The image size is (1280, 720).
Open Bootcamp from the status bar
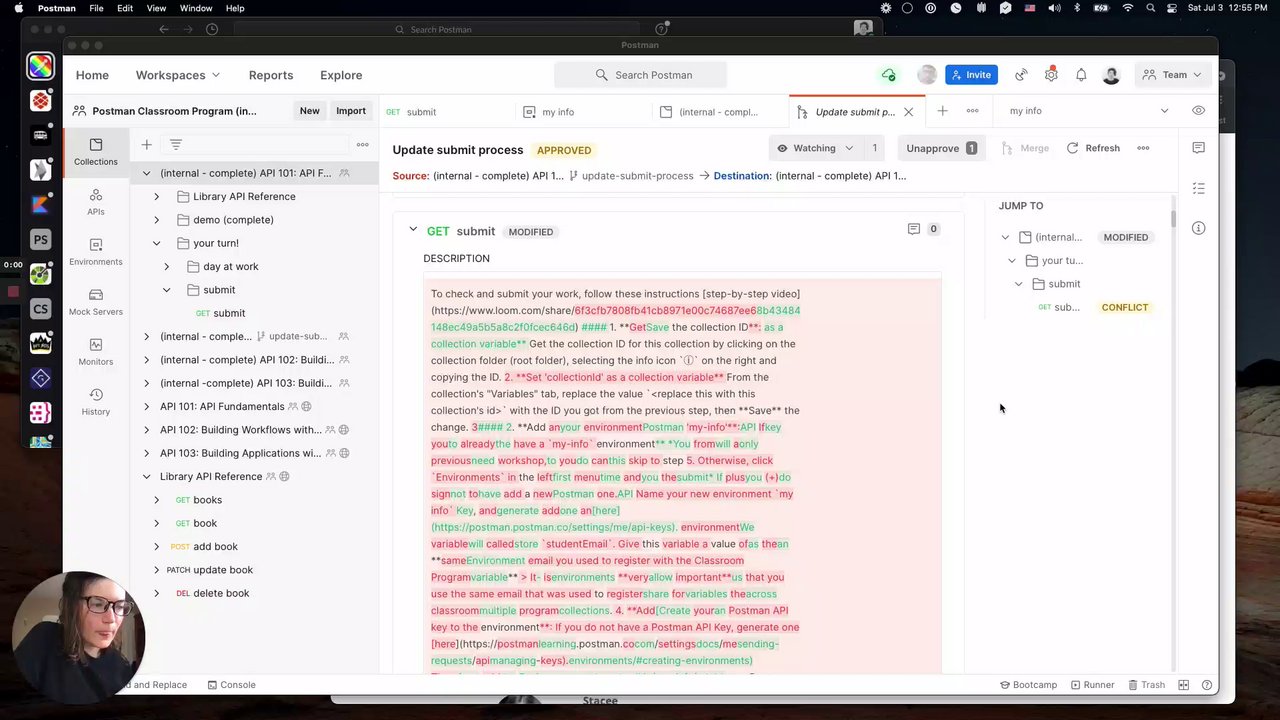(1028, 685)
